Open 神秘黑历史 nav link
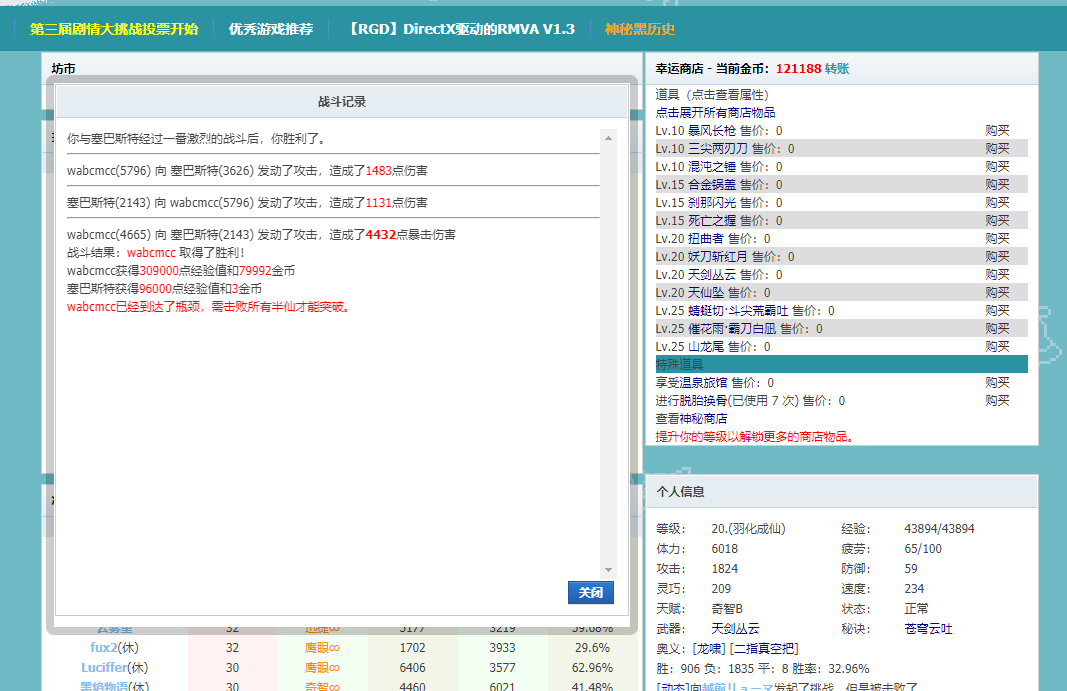The width and height of the screenshot is (1067, 691). (640, 29)
